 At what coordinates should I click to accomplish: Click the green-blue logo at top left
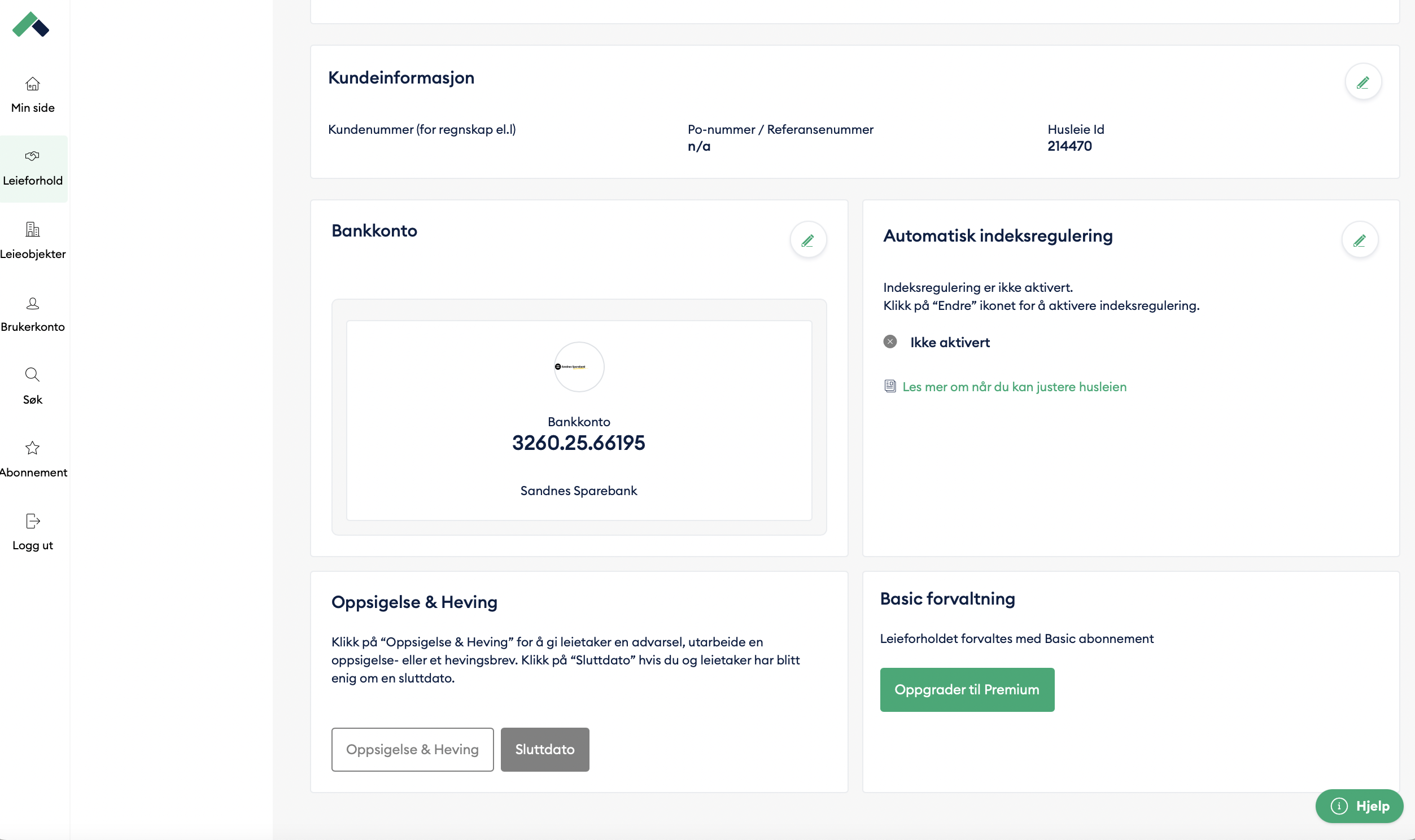point(30,24)
